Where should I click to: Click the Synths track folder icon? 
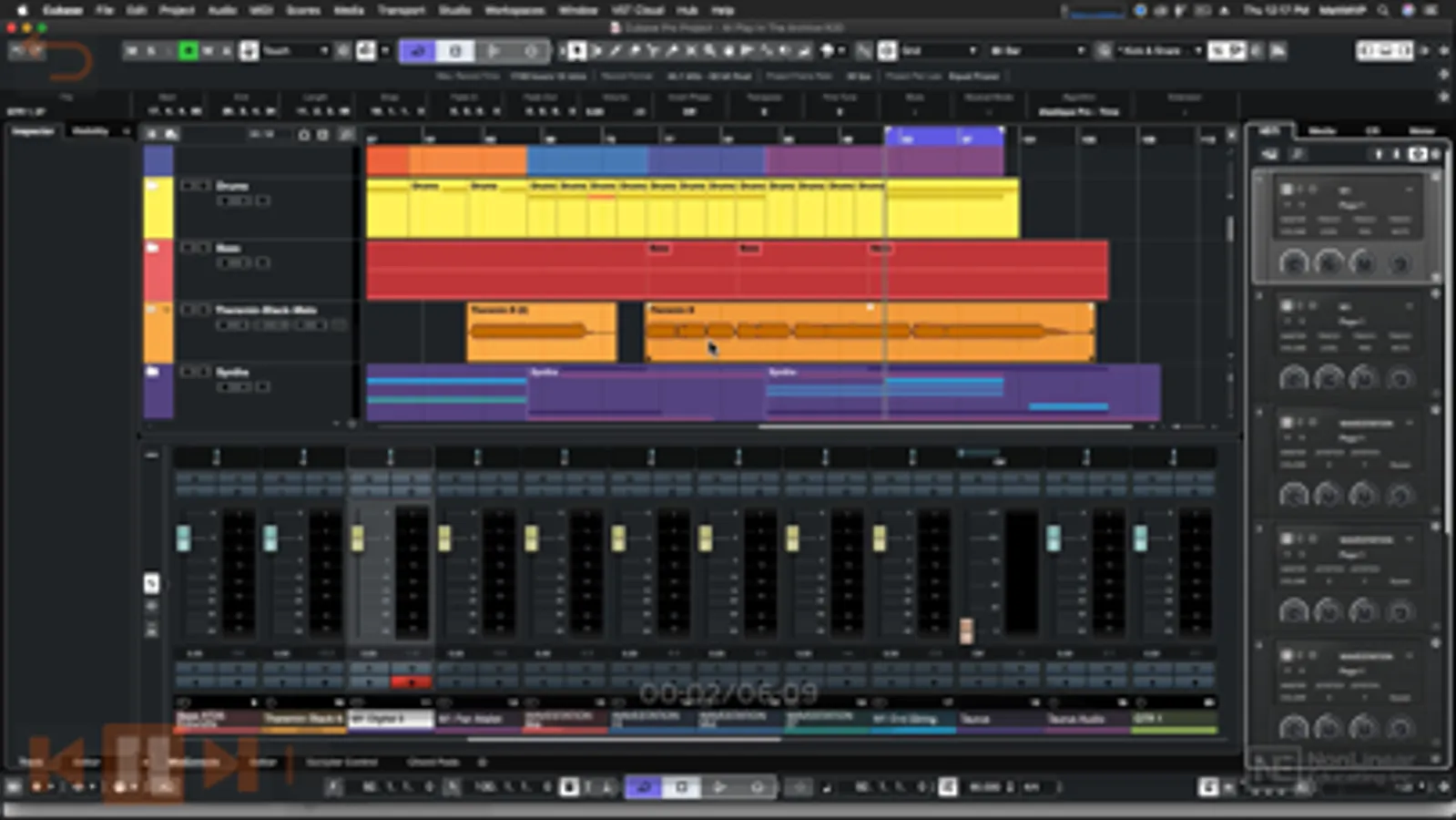click(x=152, y=372)
